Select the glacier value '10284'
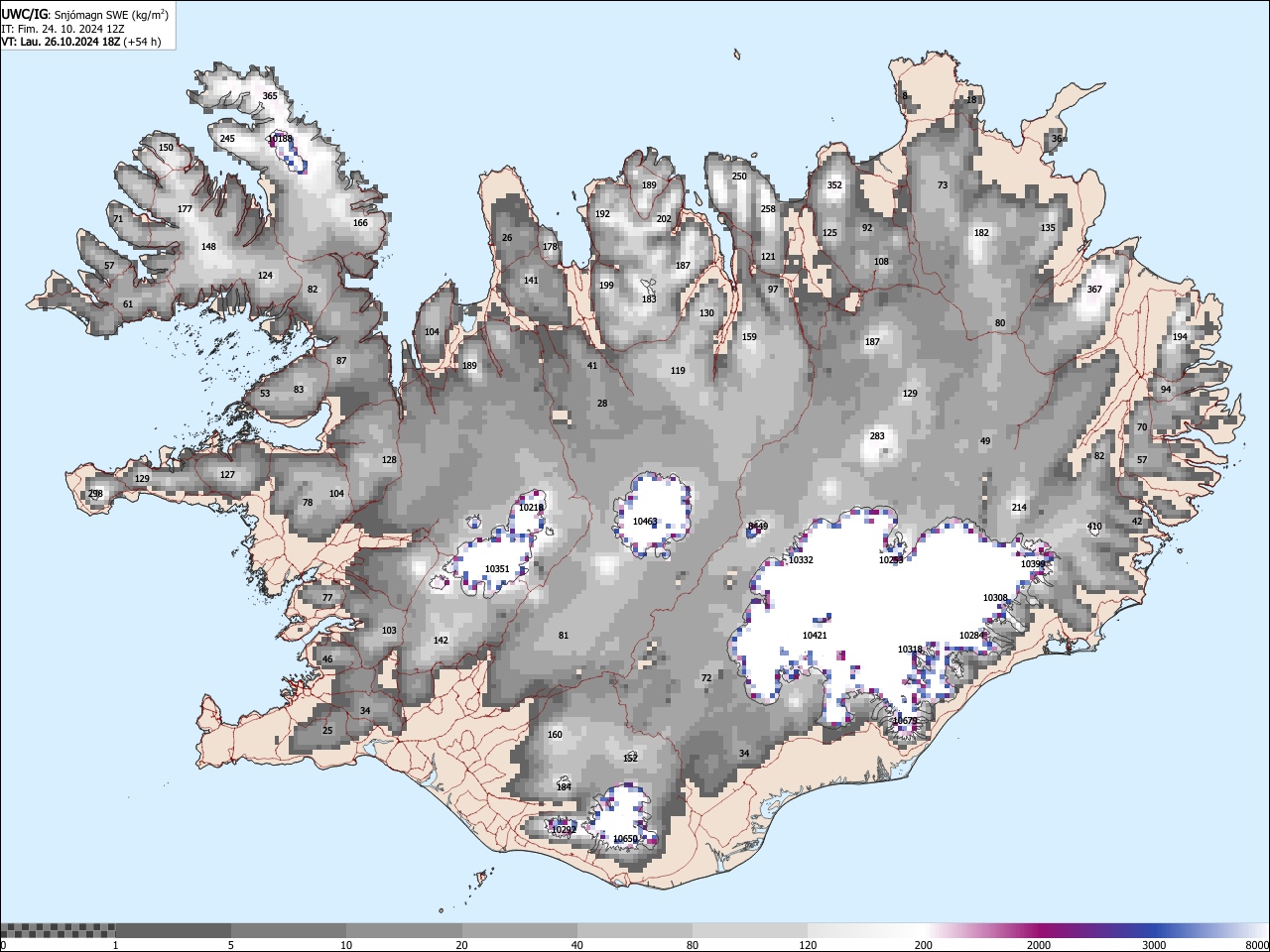Screen dimensions: 1270x952 click(971, 636)
